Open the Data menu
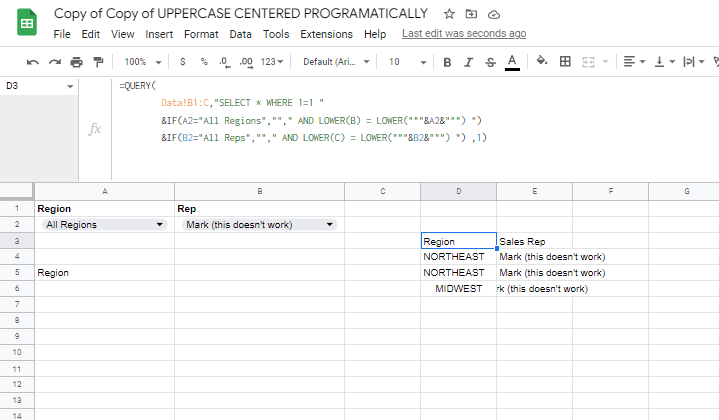 point(240,34)
